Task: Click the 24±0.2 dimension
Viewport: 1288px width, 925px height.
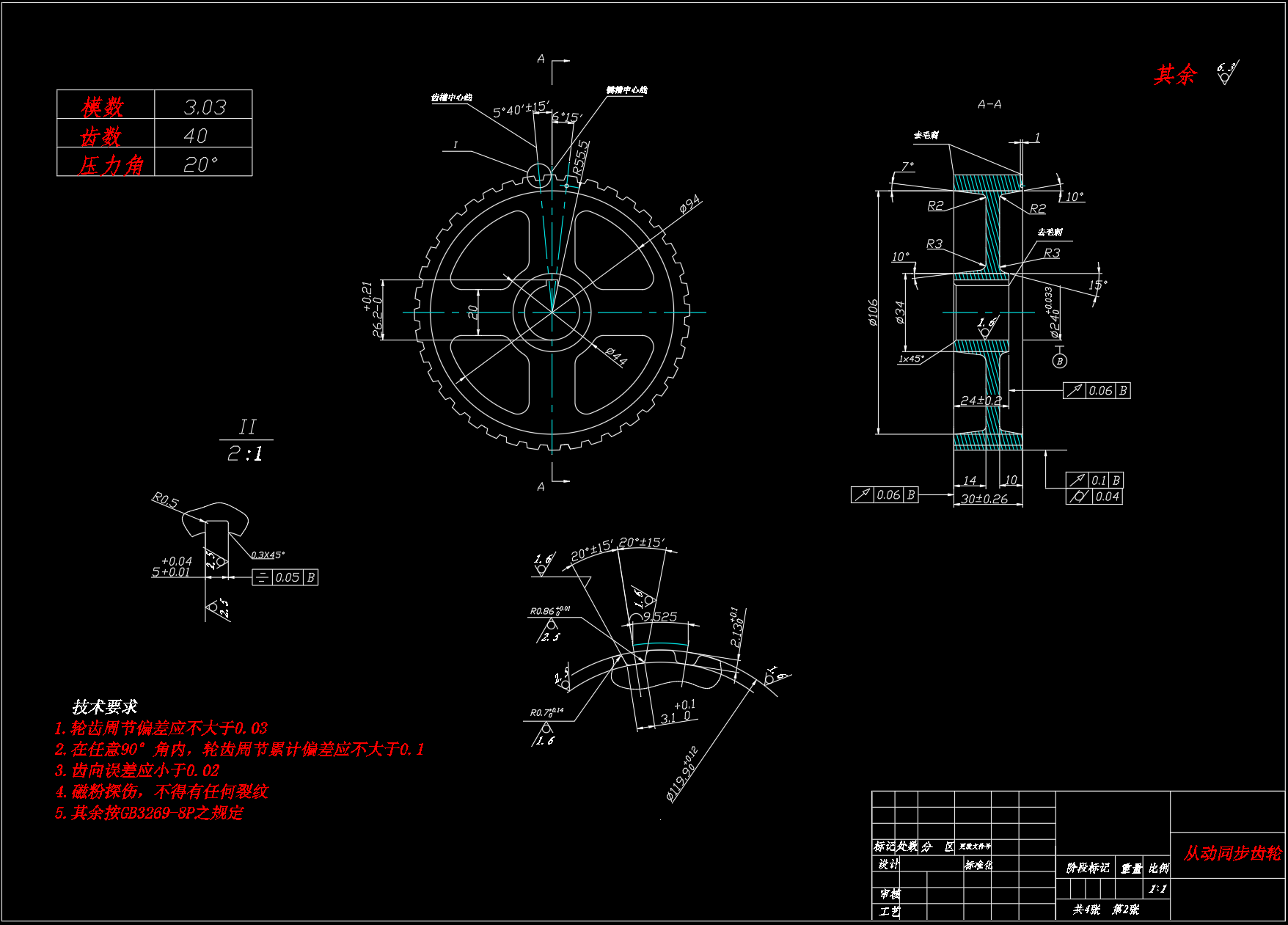Action: [x=981, y=401]
